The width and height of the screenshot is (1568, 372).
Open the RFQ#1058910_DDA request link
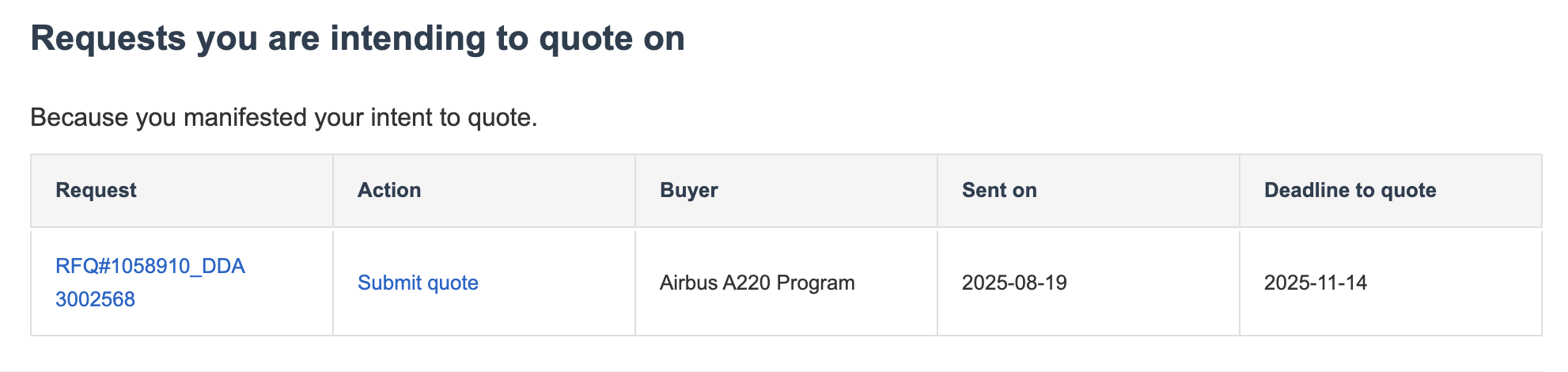click(150, 266)
